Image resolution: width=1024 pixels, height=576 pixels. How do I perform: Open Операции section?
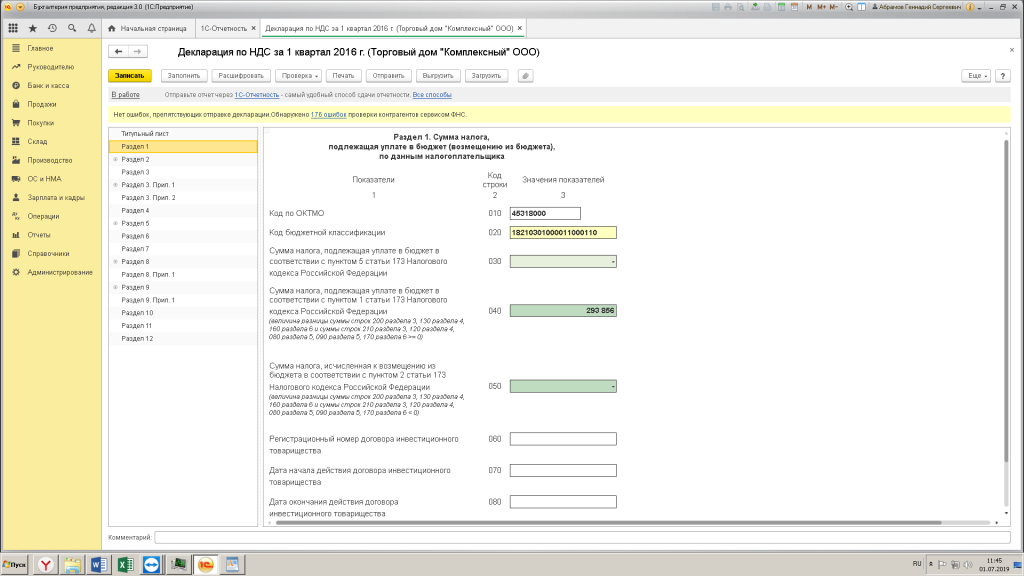(43, 216)
